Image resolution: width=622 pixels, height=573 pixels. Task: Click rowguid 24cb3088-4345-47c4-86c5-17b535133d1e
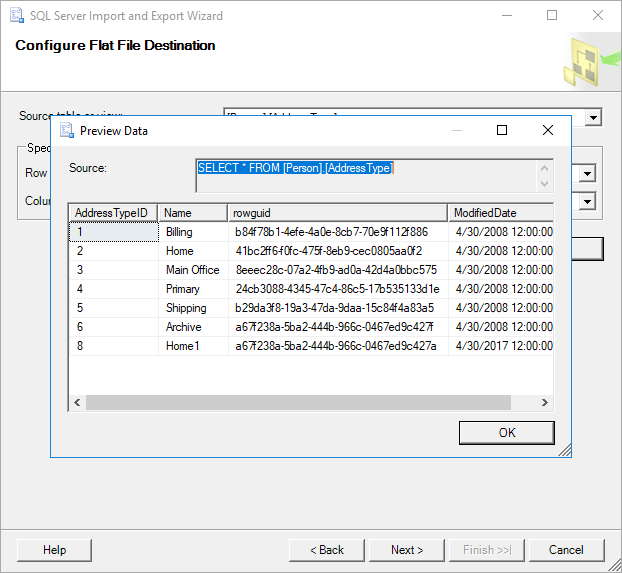(x=338, y=289)
